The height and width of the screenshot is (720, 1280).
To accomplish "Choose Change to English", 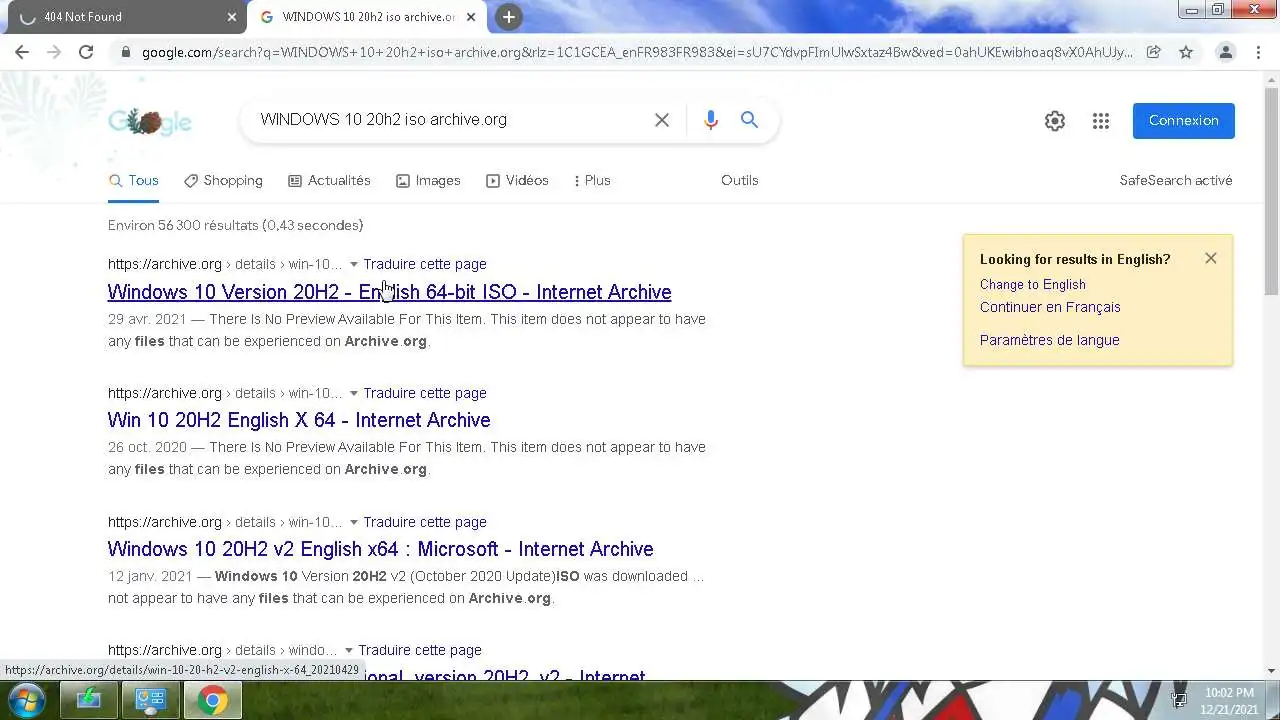I will pos(1033,284).
